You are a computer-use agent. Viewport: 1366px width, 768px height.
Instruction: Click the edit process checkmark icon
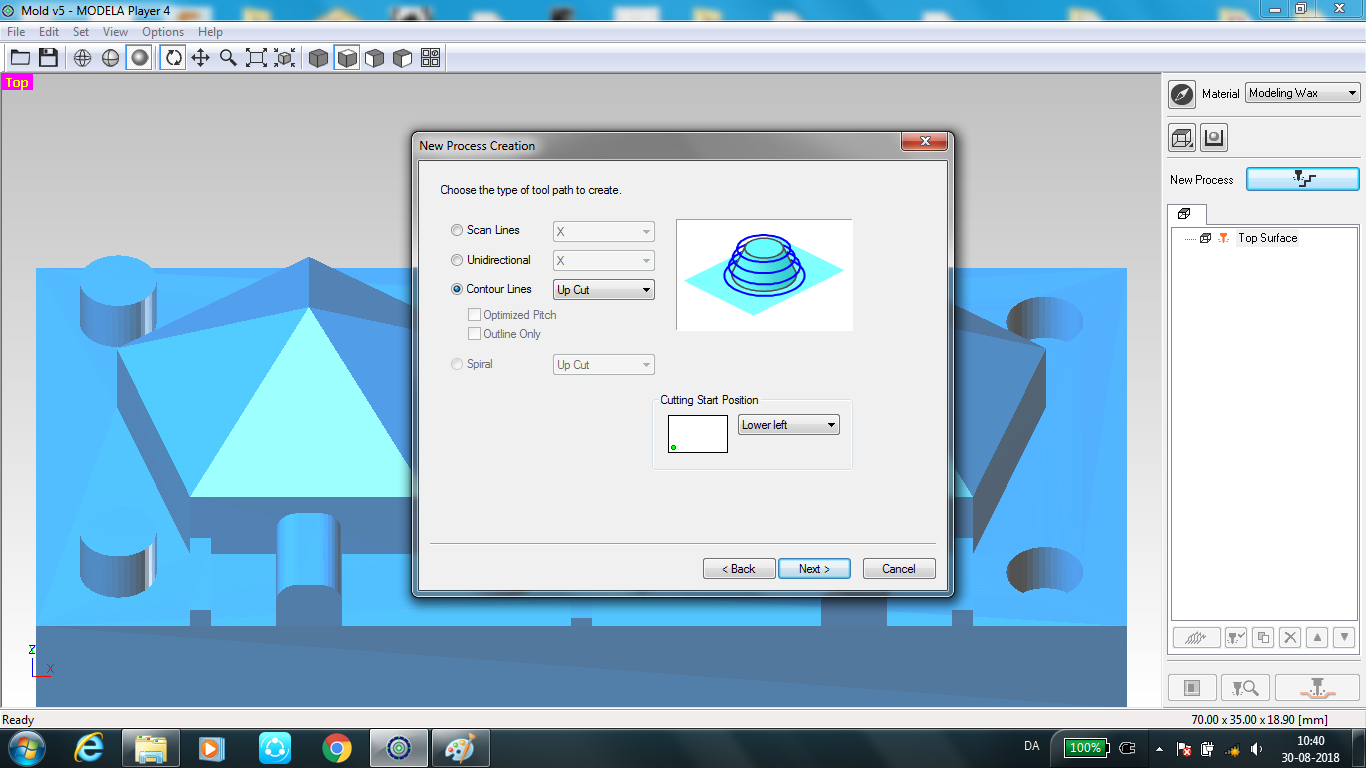1236,637
